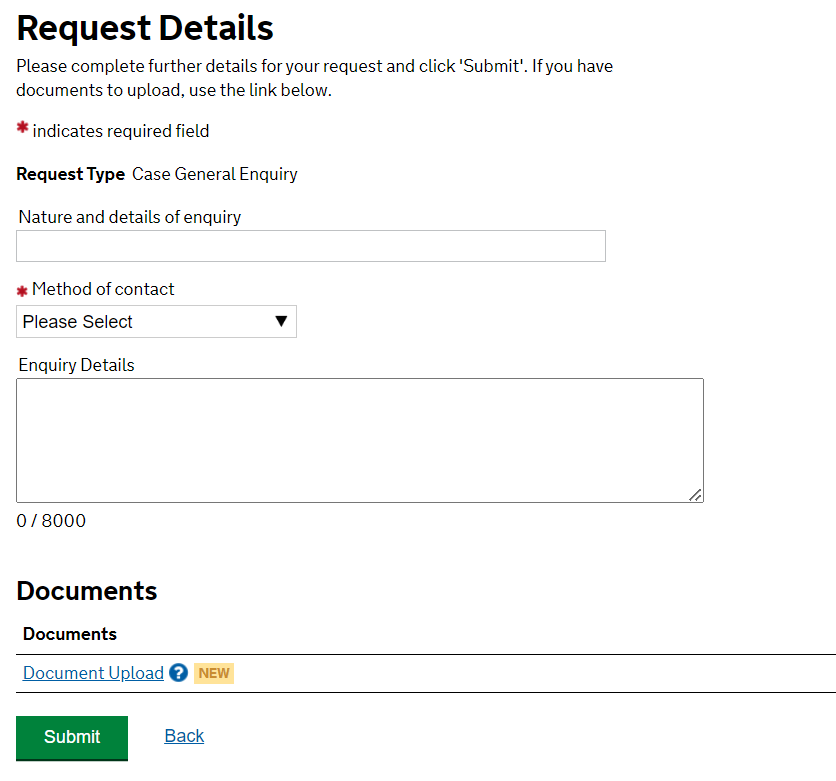
Task: Open the Document Upload link
Action: (93, 673)
